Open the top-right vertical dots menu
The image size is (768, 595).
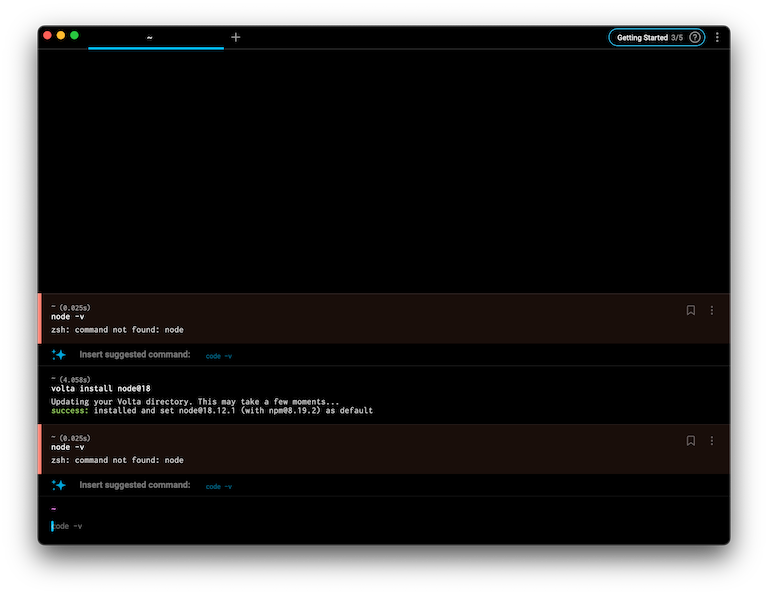[717, 38]
